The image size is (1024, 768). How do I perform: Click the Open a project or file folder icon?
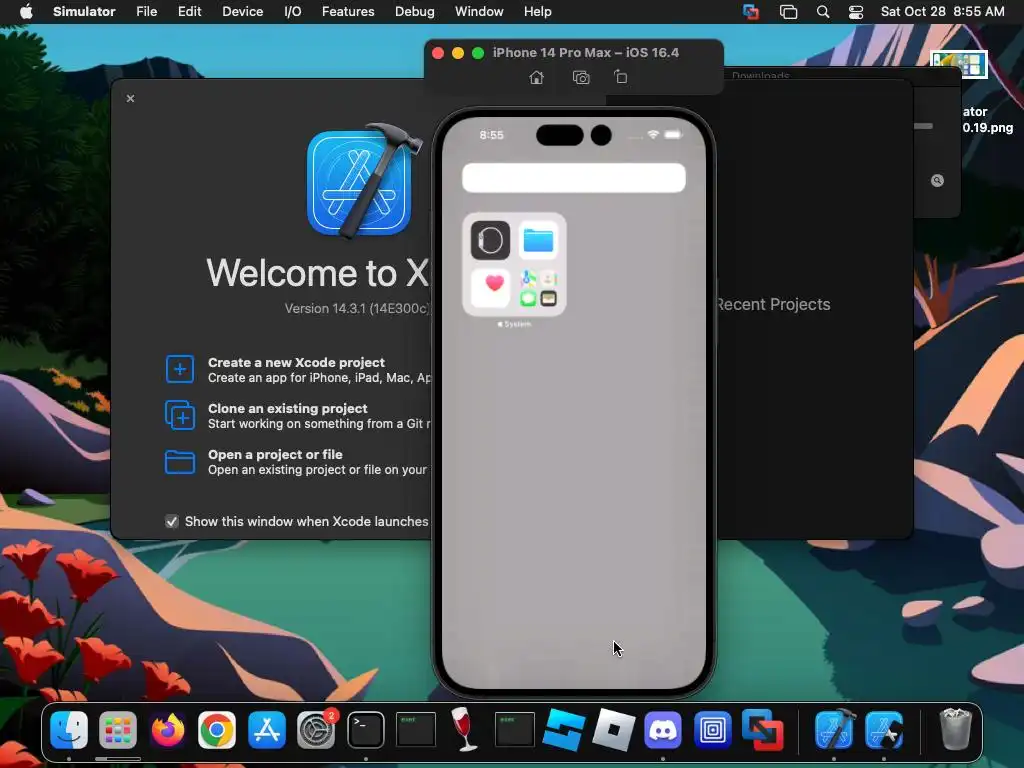pyautogui.click(x=180, y=462)
